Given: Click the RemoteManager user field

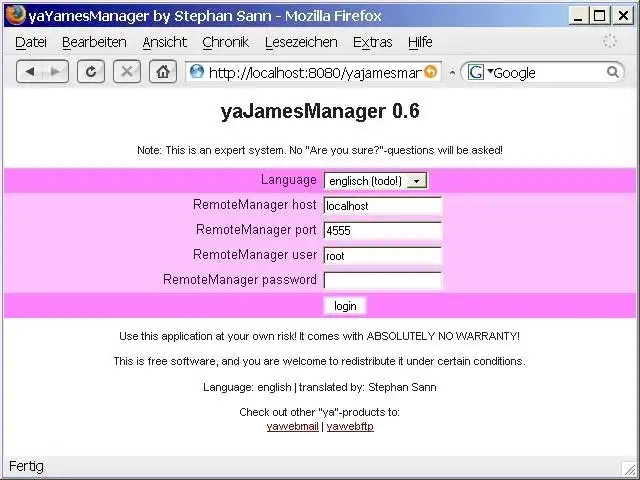Looking at the screenshot, I should pos(382,256).
